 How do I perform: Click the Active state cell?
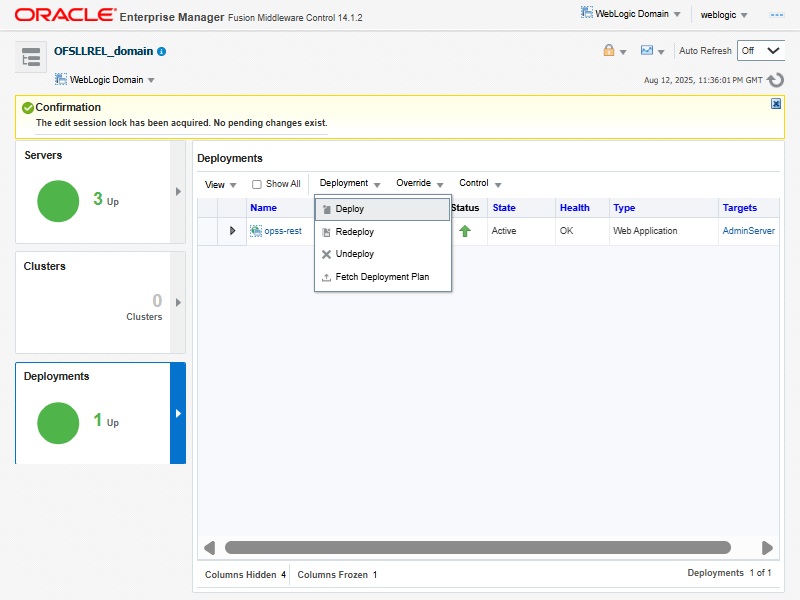tap(504, 231)
